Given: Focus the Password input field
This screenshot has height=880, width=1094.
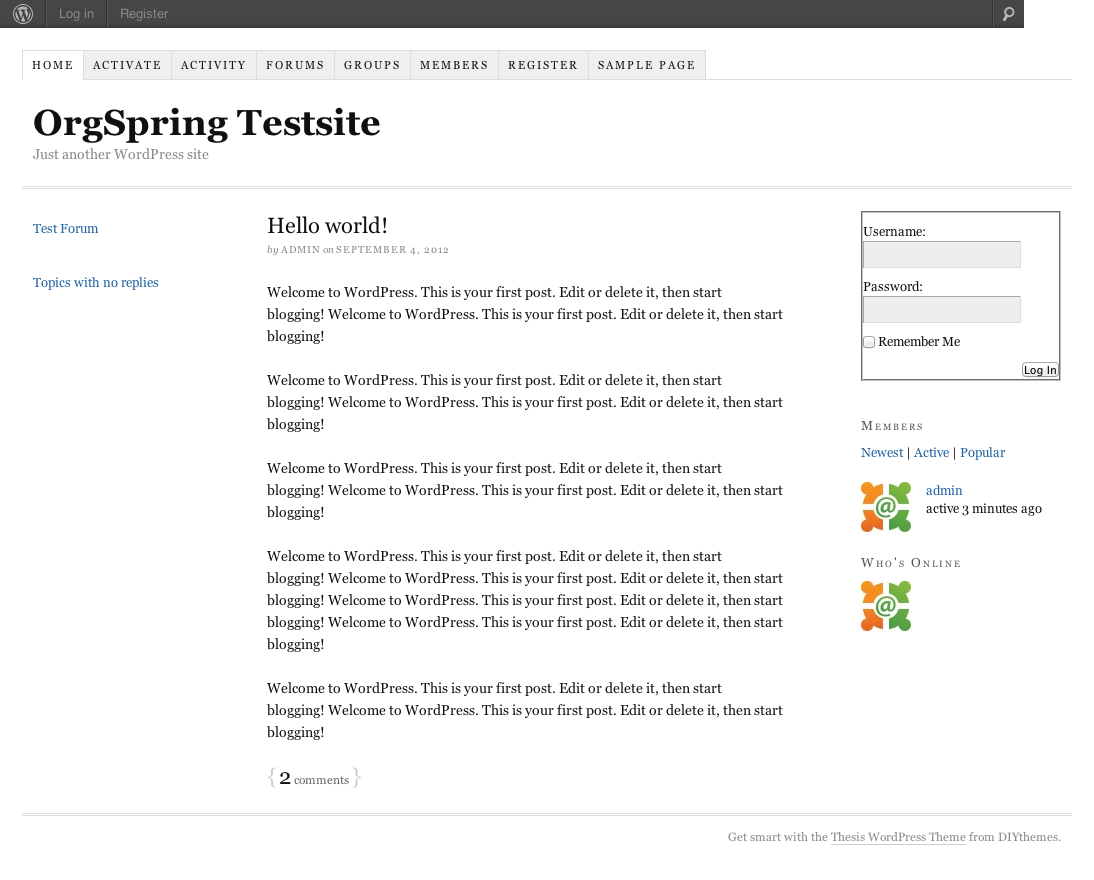Looking at the screenshot, I should click(x=942, y=310).
